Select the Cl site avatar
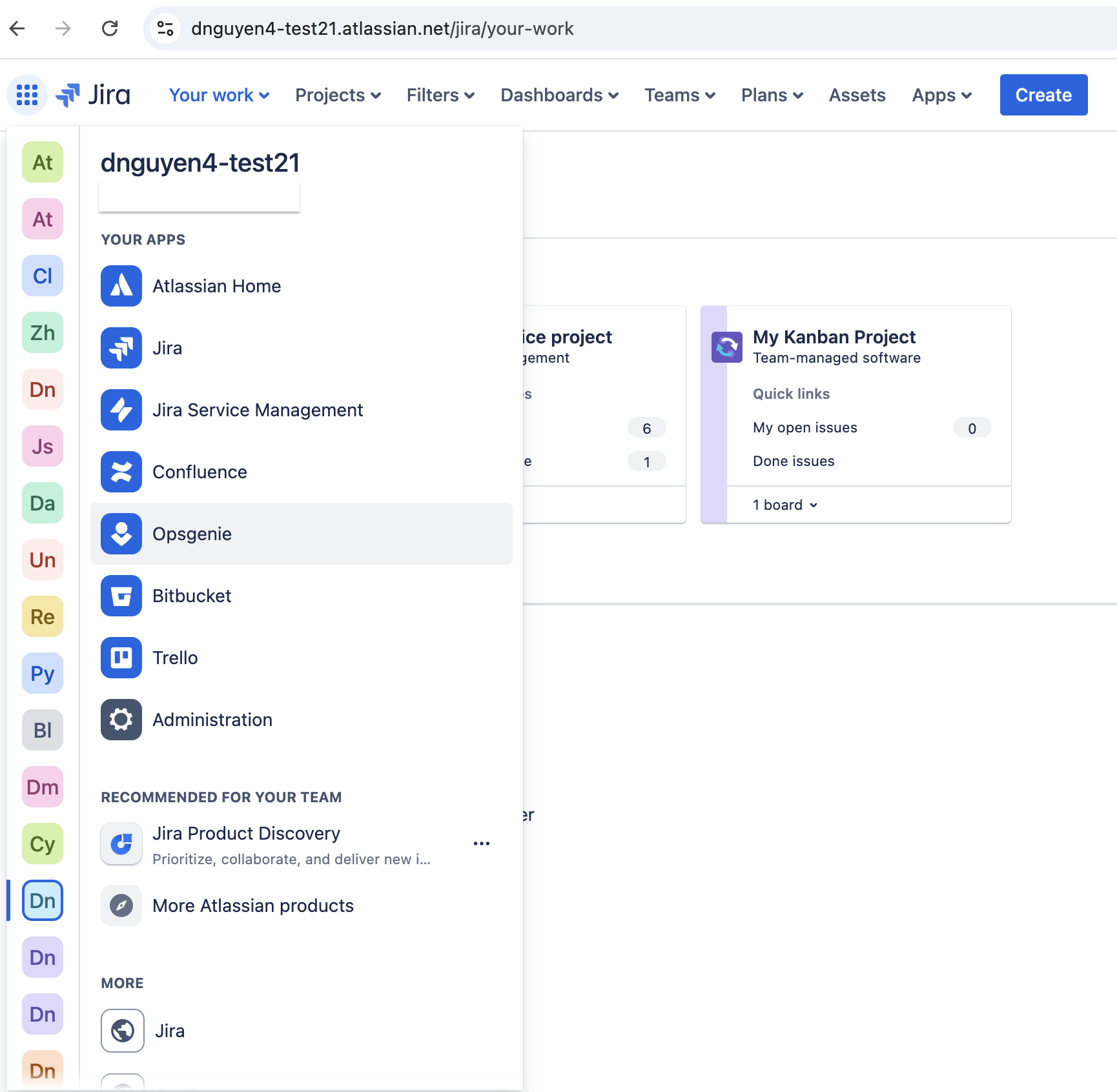Viewport: 1117px width, 1092px height. coord(43,276)
